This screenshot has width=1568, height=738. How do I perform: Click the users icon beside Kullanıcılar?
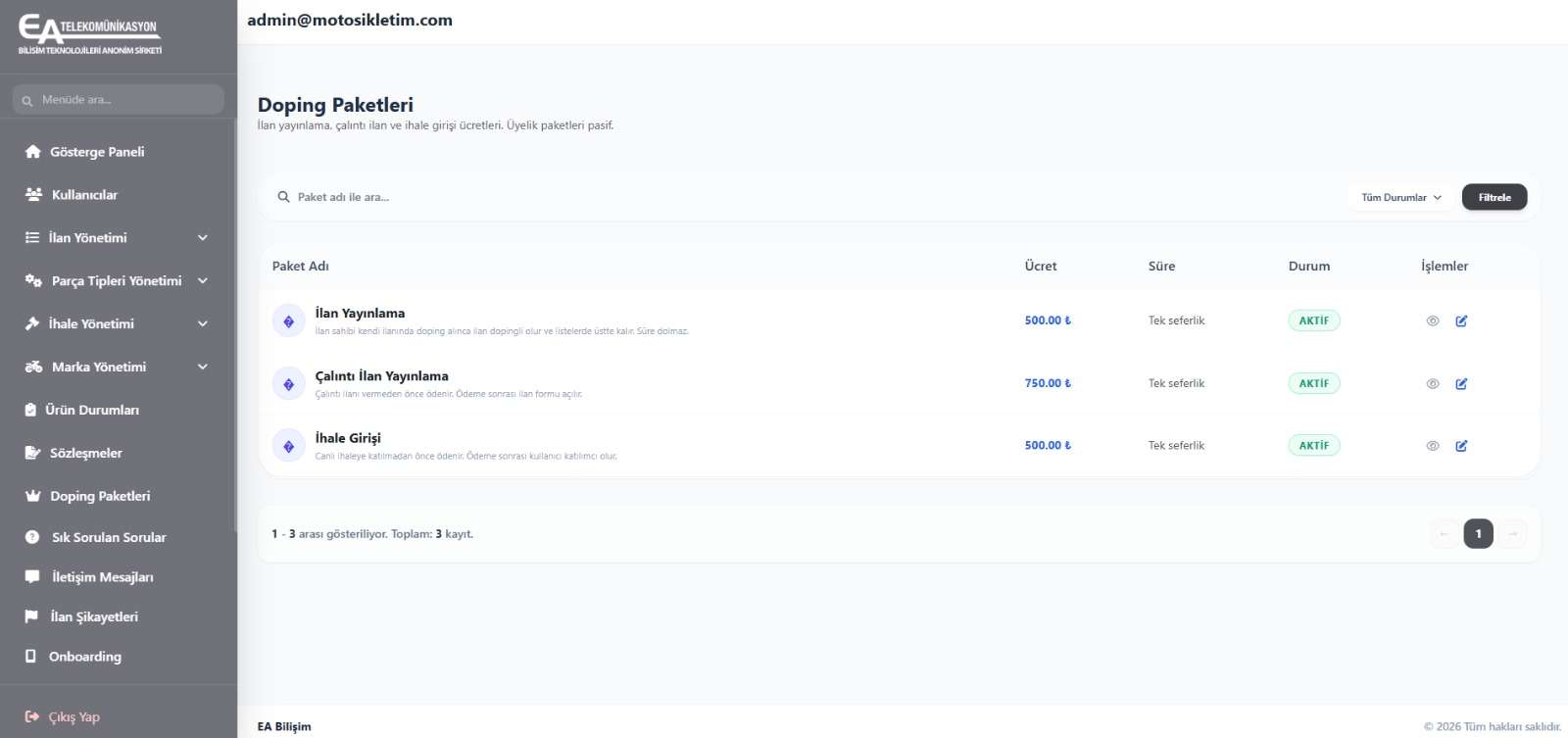pyautogui.click(x=33, y=195)
